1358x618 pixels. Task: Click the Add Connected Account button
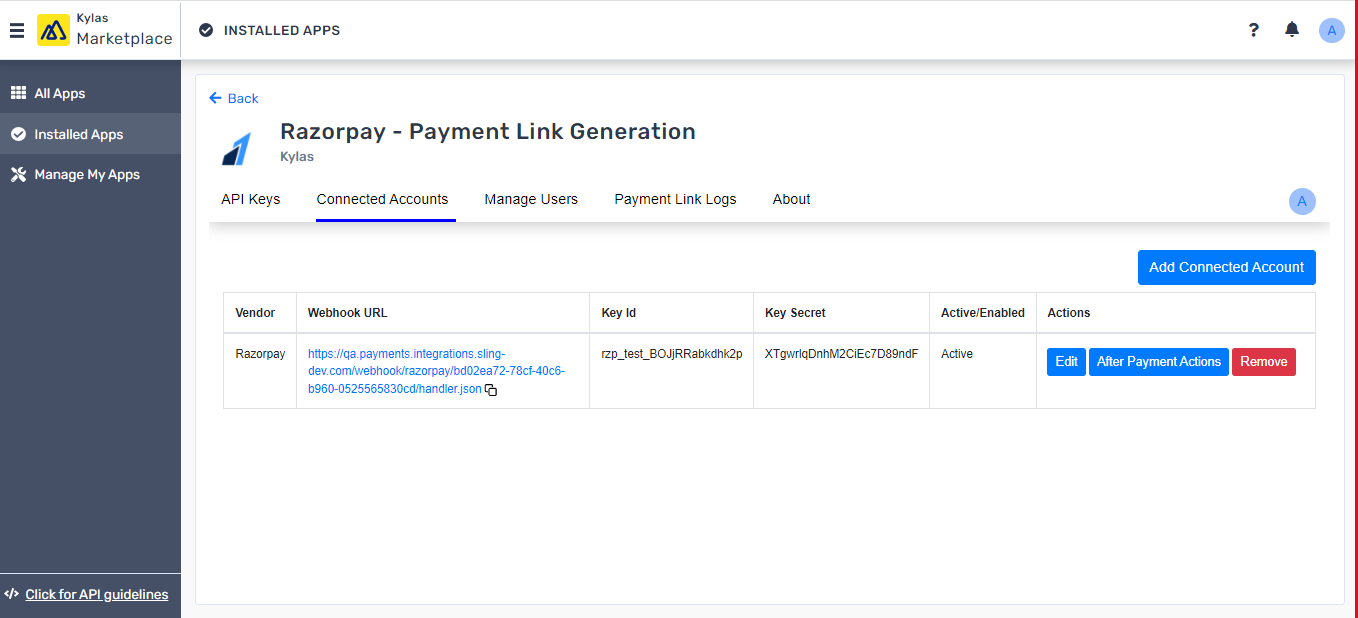click(x=1226, y=267)
